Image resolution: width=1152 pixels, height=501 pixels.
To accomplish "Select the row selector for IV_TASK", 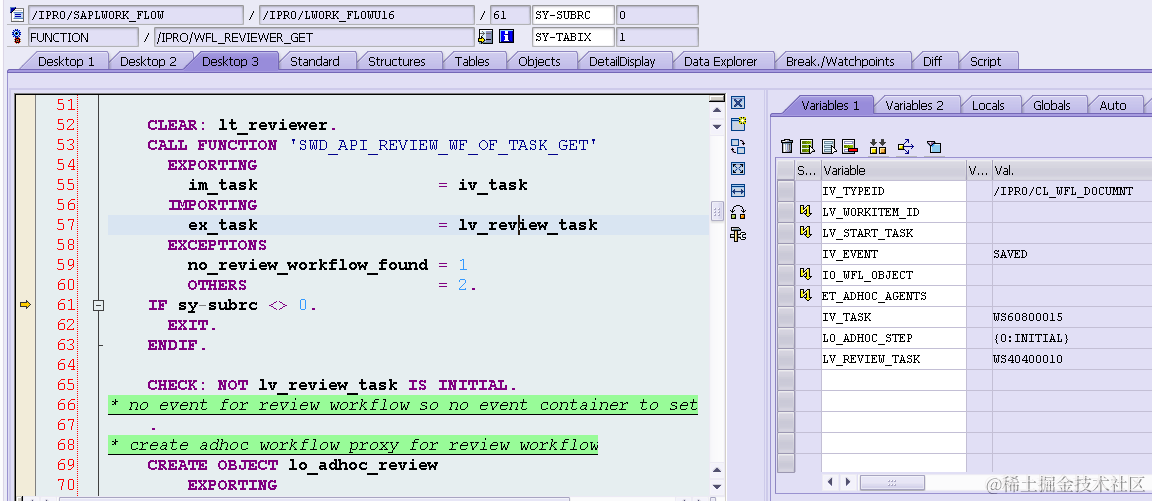I will [785, 317].
